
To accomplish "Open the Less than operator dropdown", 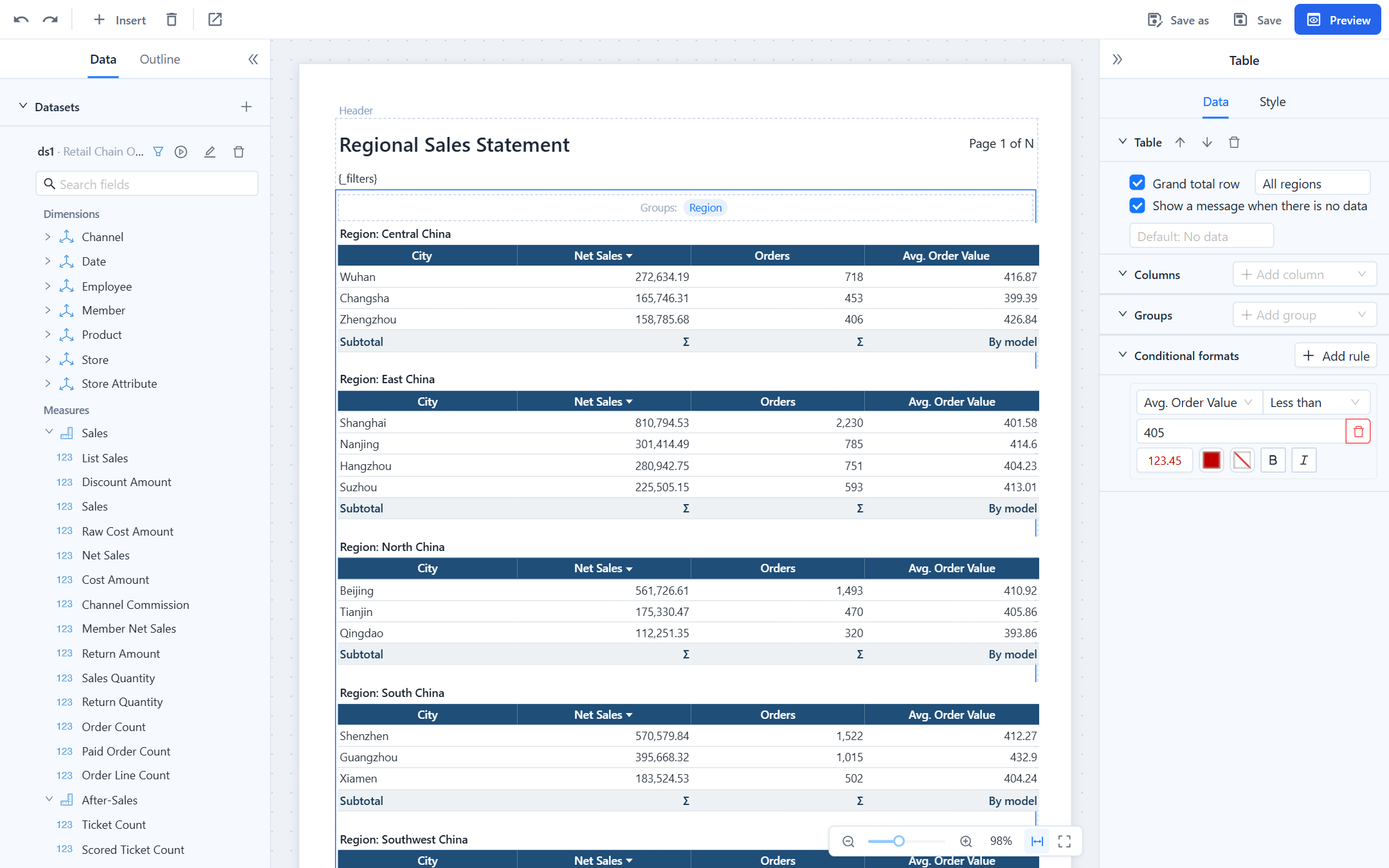I will click(1316, 402).
